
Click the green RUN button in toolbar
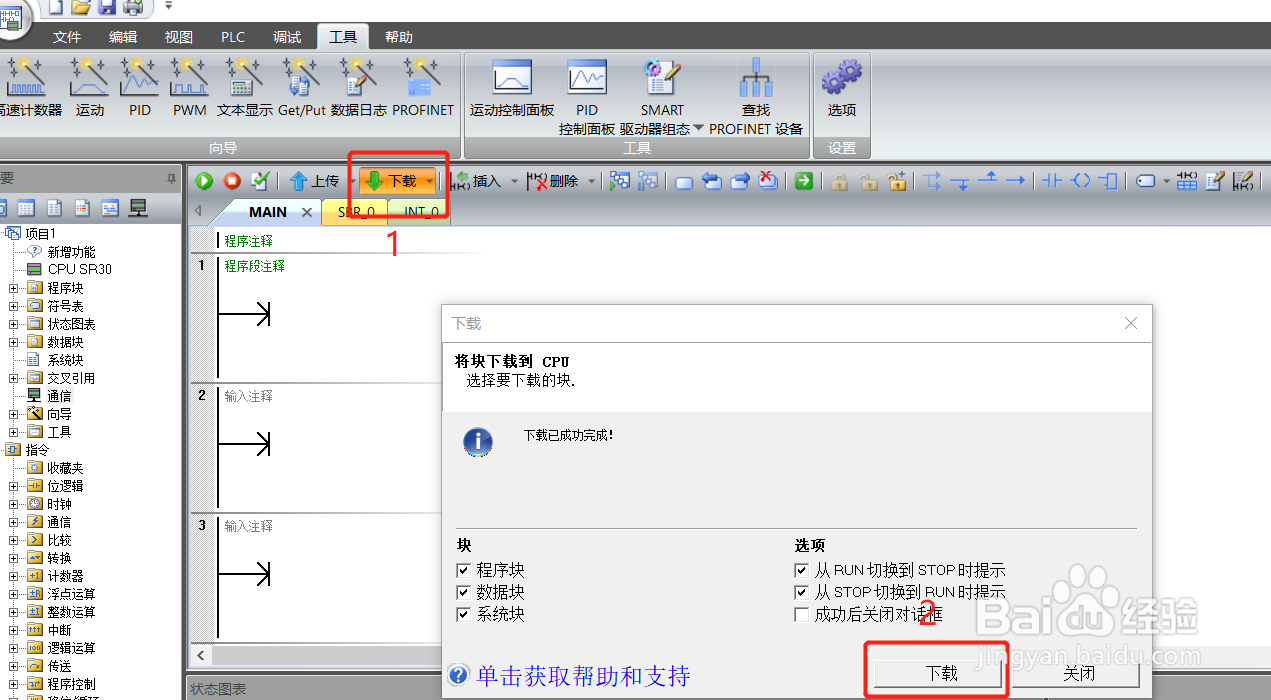204,181
